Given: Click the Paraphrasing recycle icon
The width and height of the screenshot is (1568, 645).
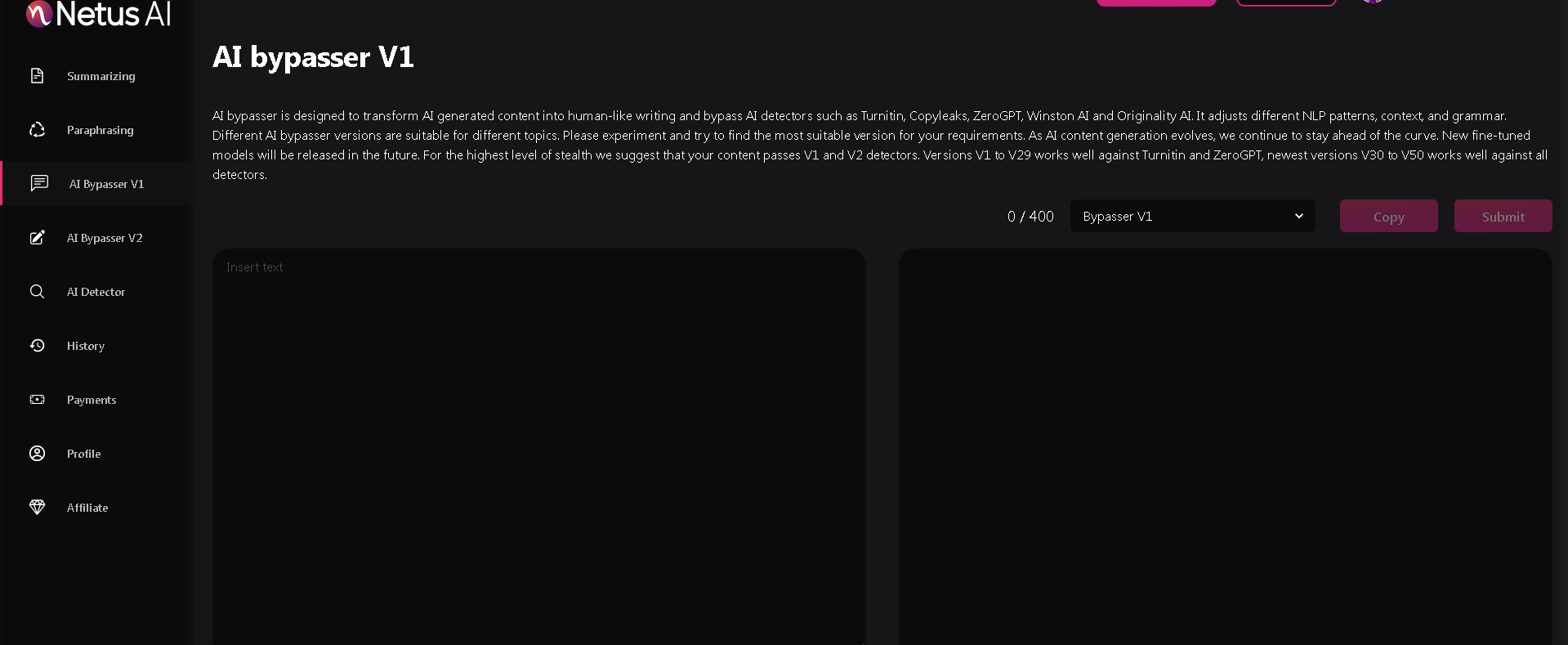Looking at the screenshot, I should pyautogui.click(x=37, y=130).
